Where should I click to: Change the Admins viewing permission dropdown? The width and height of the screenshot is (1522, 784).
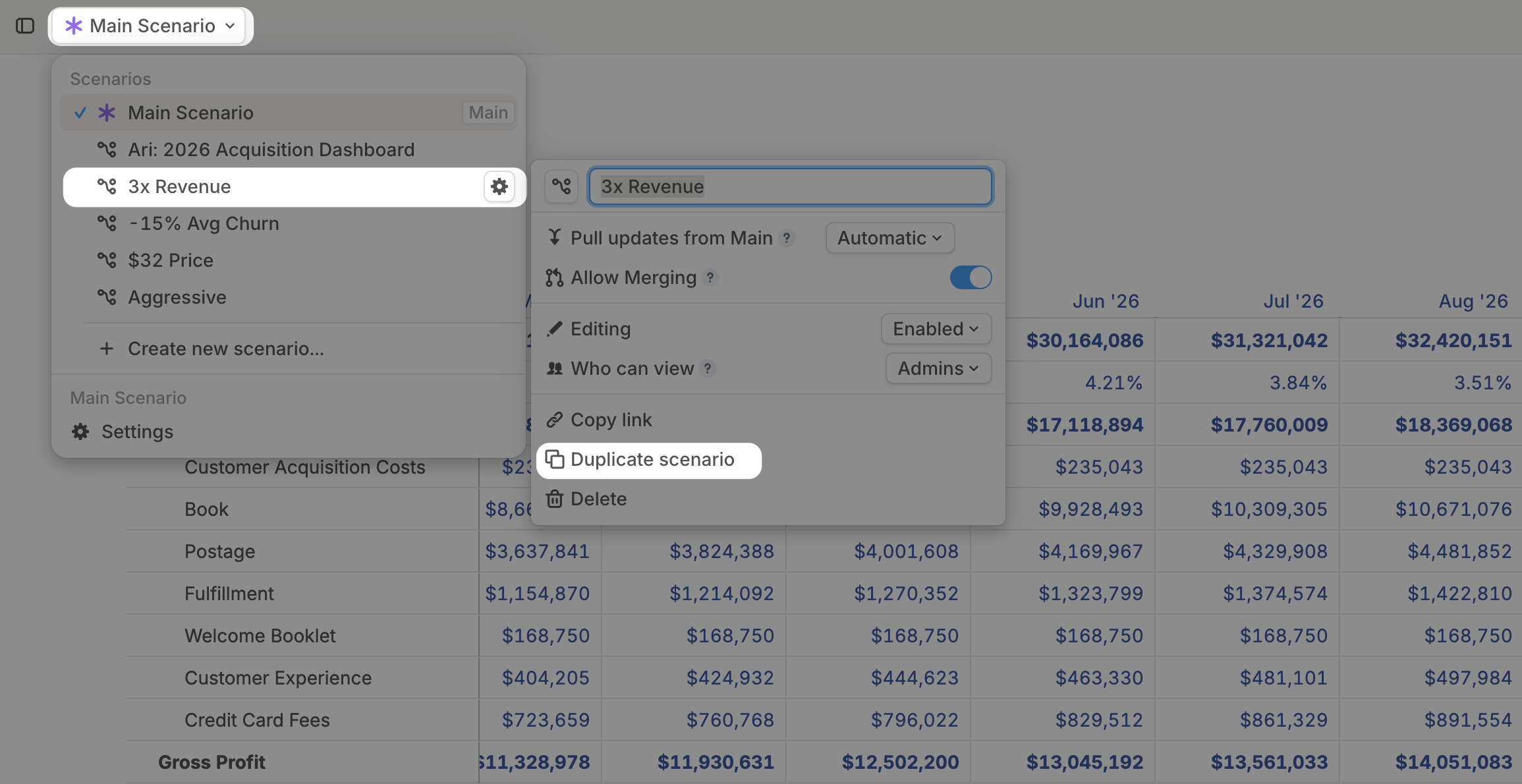pos(938,368)
